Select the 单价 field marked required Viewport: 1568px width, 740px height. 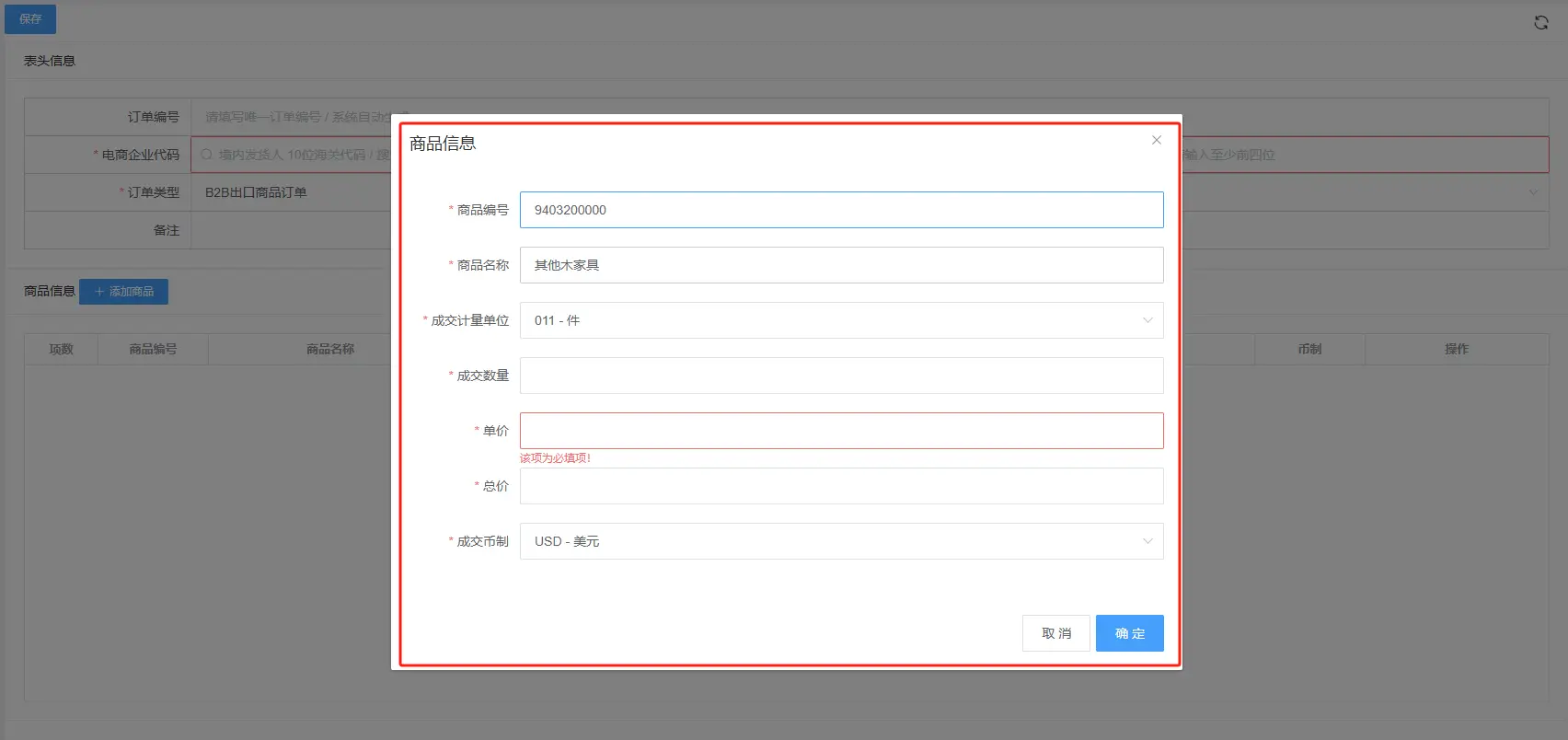(841, 431)
